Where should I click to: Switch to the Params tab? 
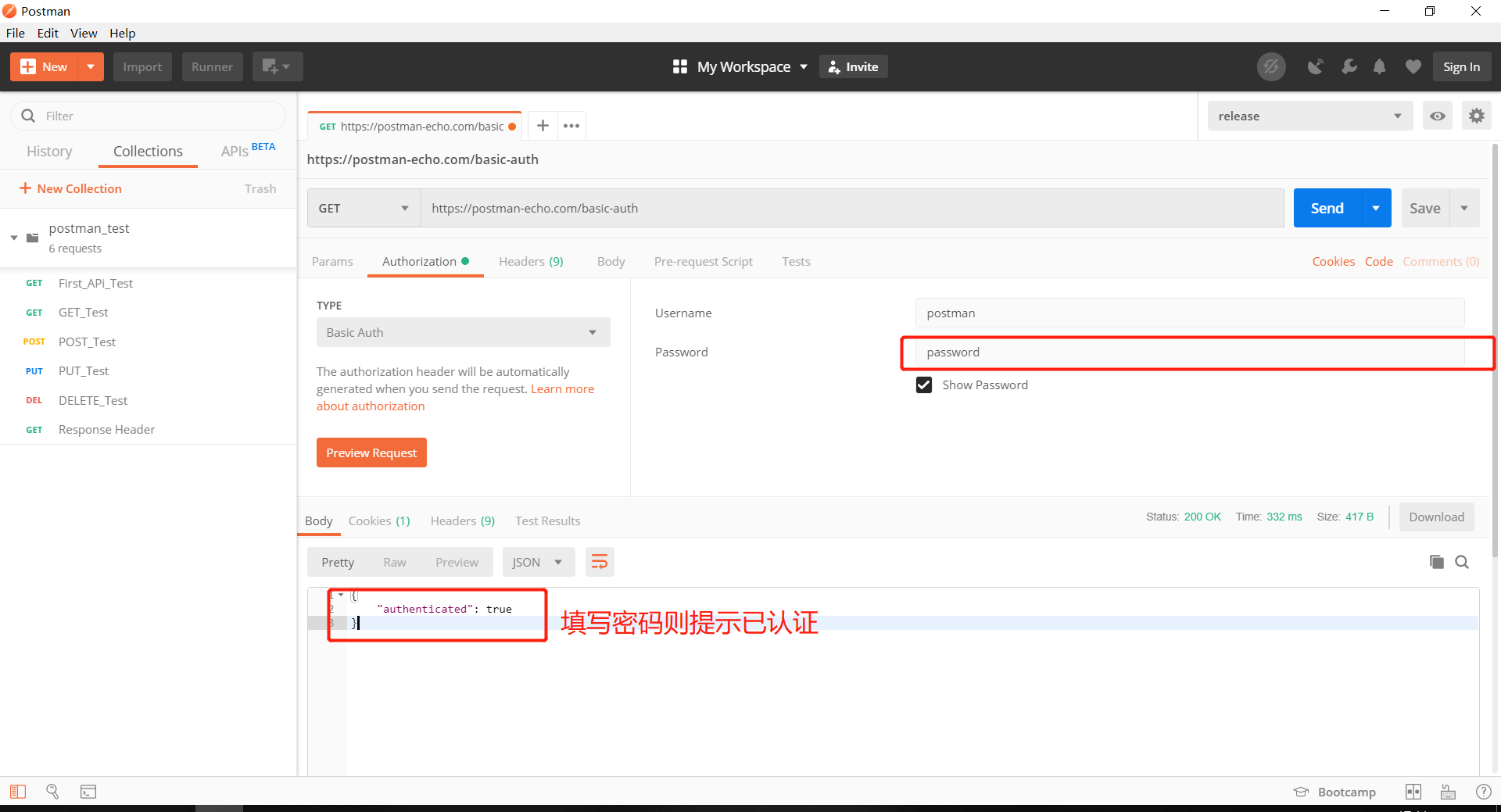click(332, 262)
